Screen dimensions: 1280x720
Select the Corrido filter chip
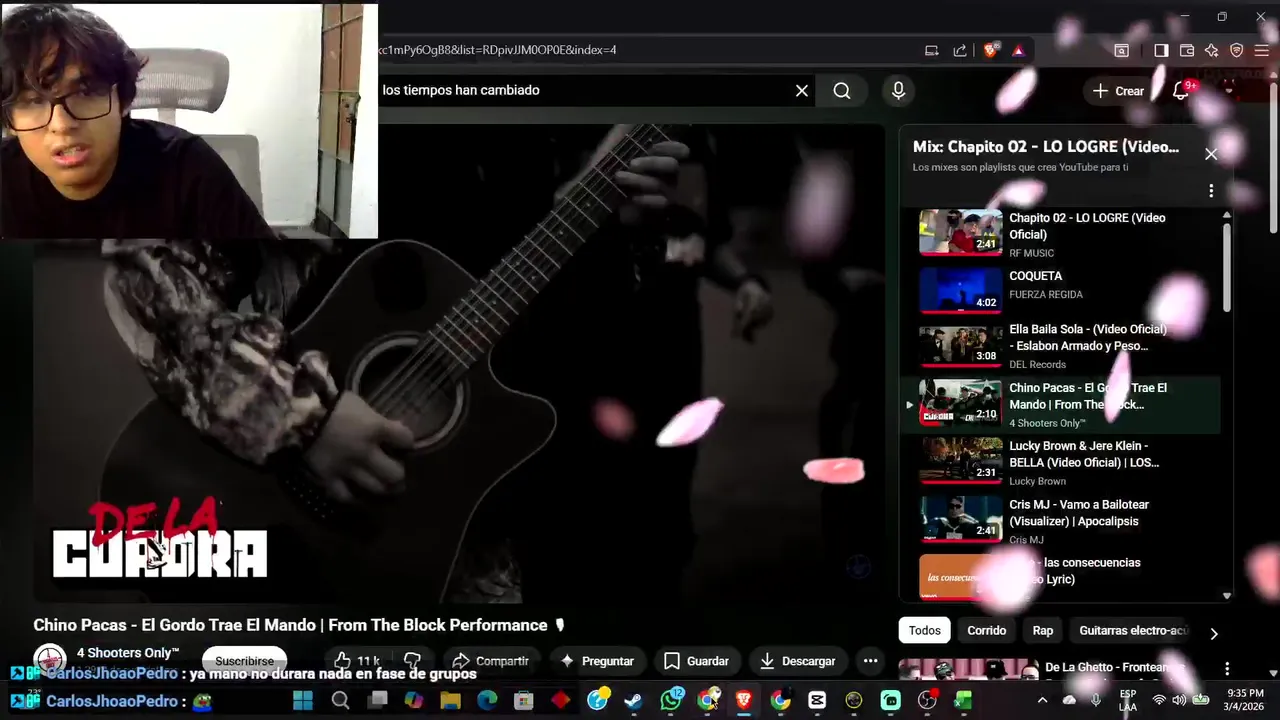(x=986, y=630)
